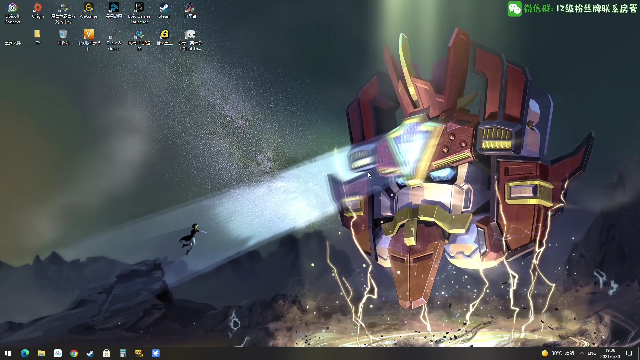
Task: Open Steam from the taskbar
Action: click(90, 353)
